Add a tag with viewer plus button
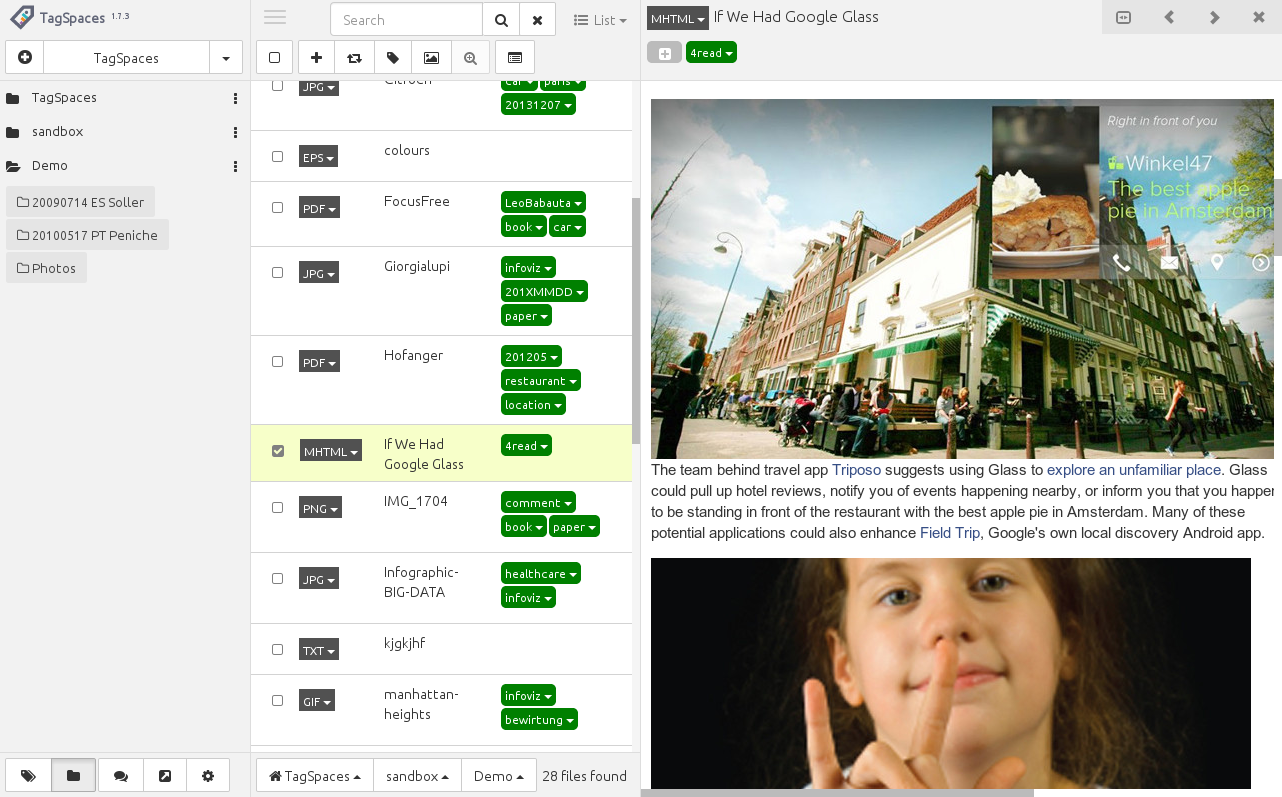 (664, 53)
